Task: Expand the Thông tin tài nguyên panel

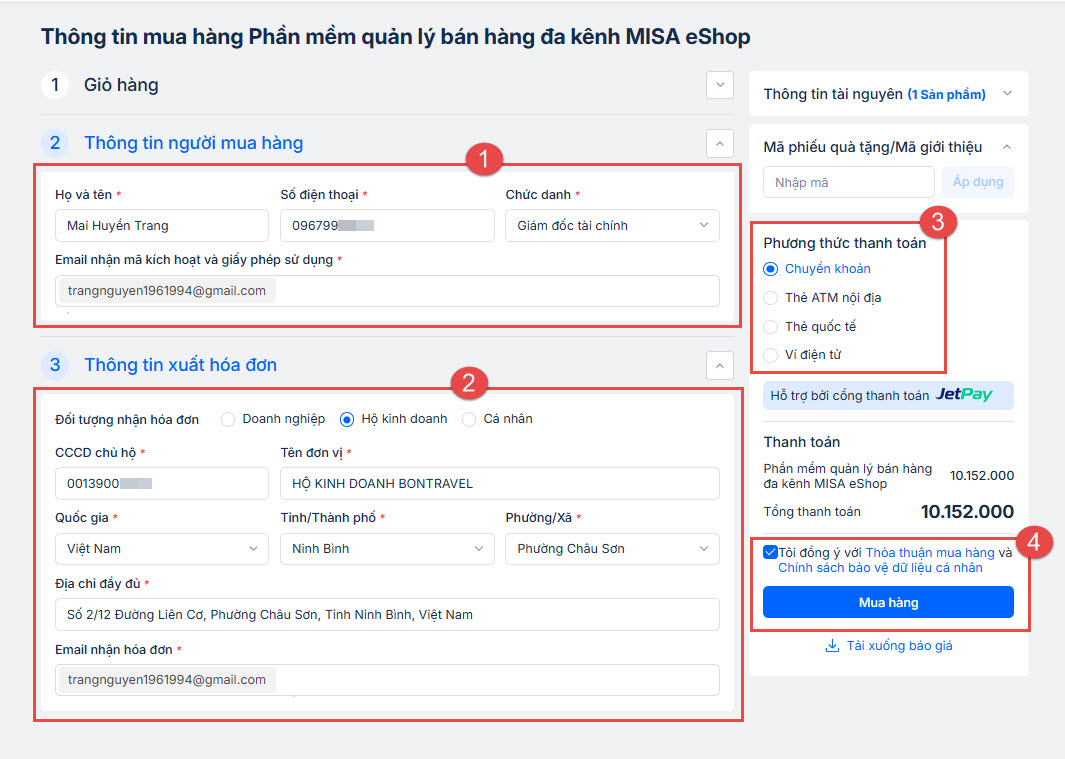Action: (x=1007, y=94)
